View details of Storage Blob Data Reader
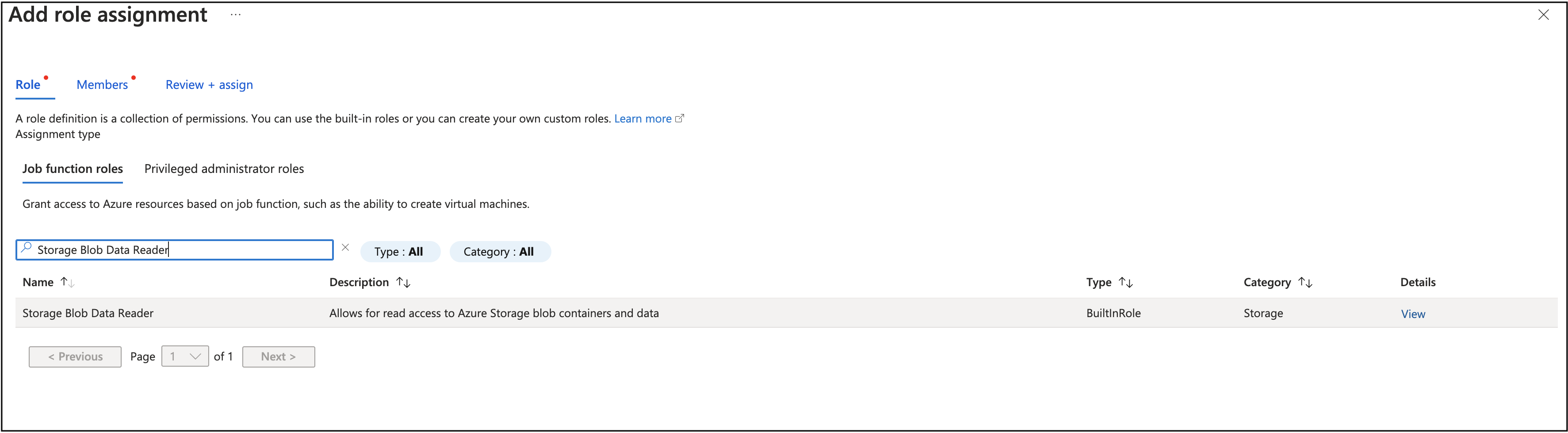Viewport: 1568px width, 433px height. click(x=1413, y=313)
